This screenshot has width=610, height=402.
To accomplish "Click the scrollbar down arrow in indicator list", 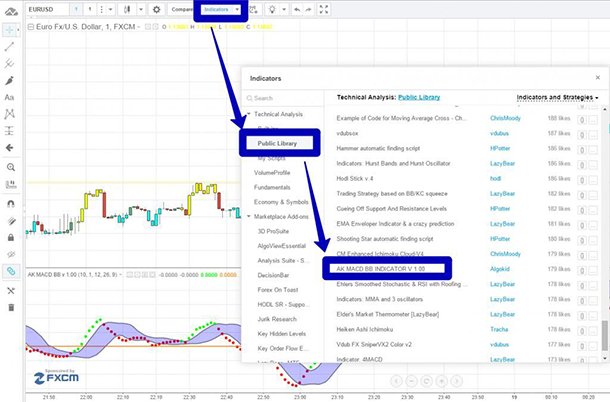I will point(605,358).
